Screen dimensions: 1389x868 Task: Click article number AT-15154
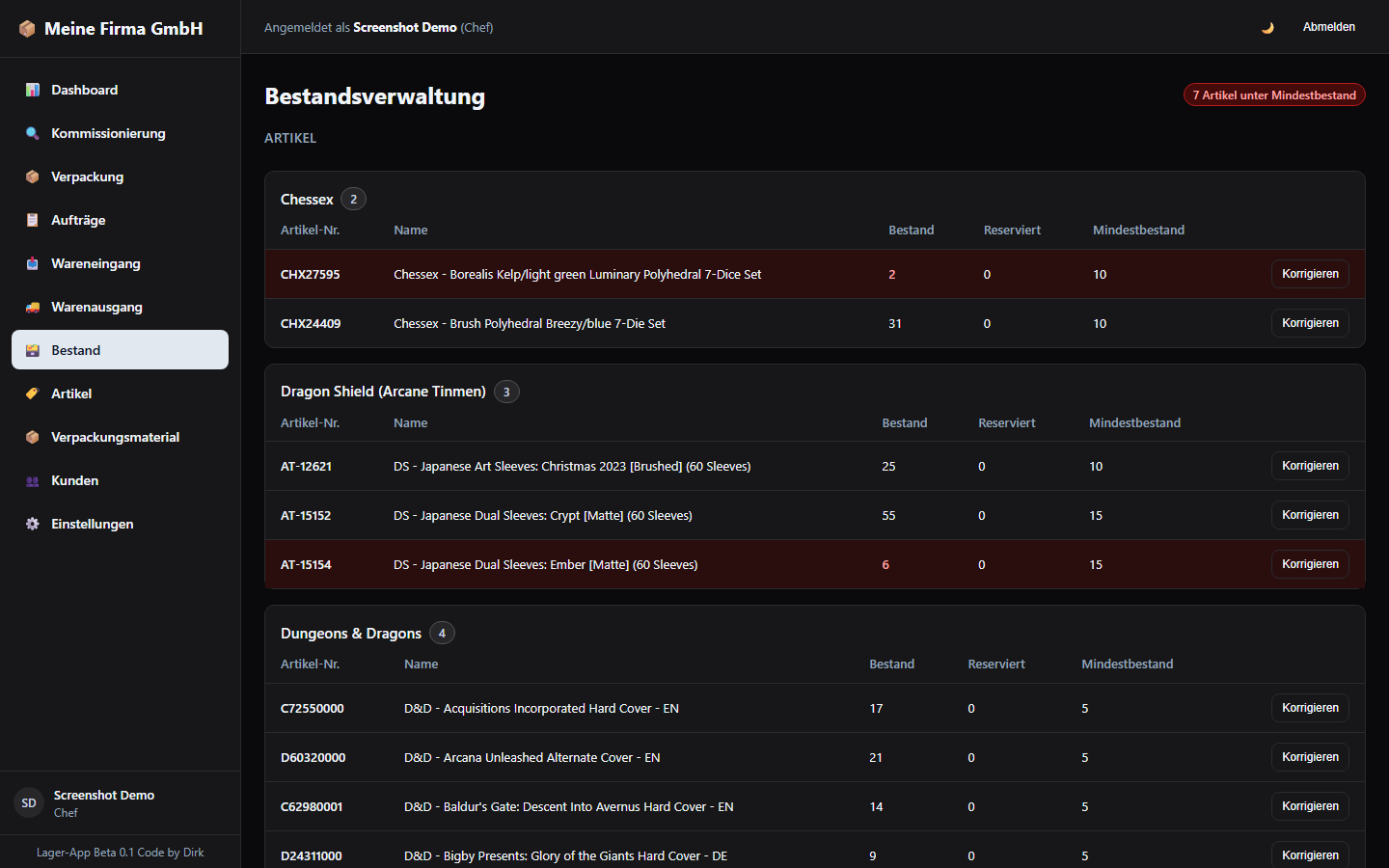306,565
